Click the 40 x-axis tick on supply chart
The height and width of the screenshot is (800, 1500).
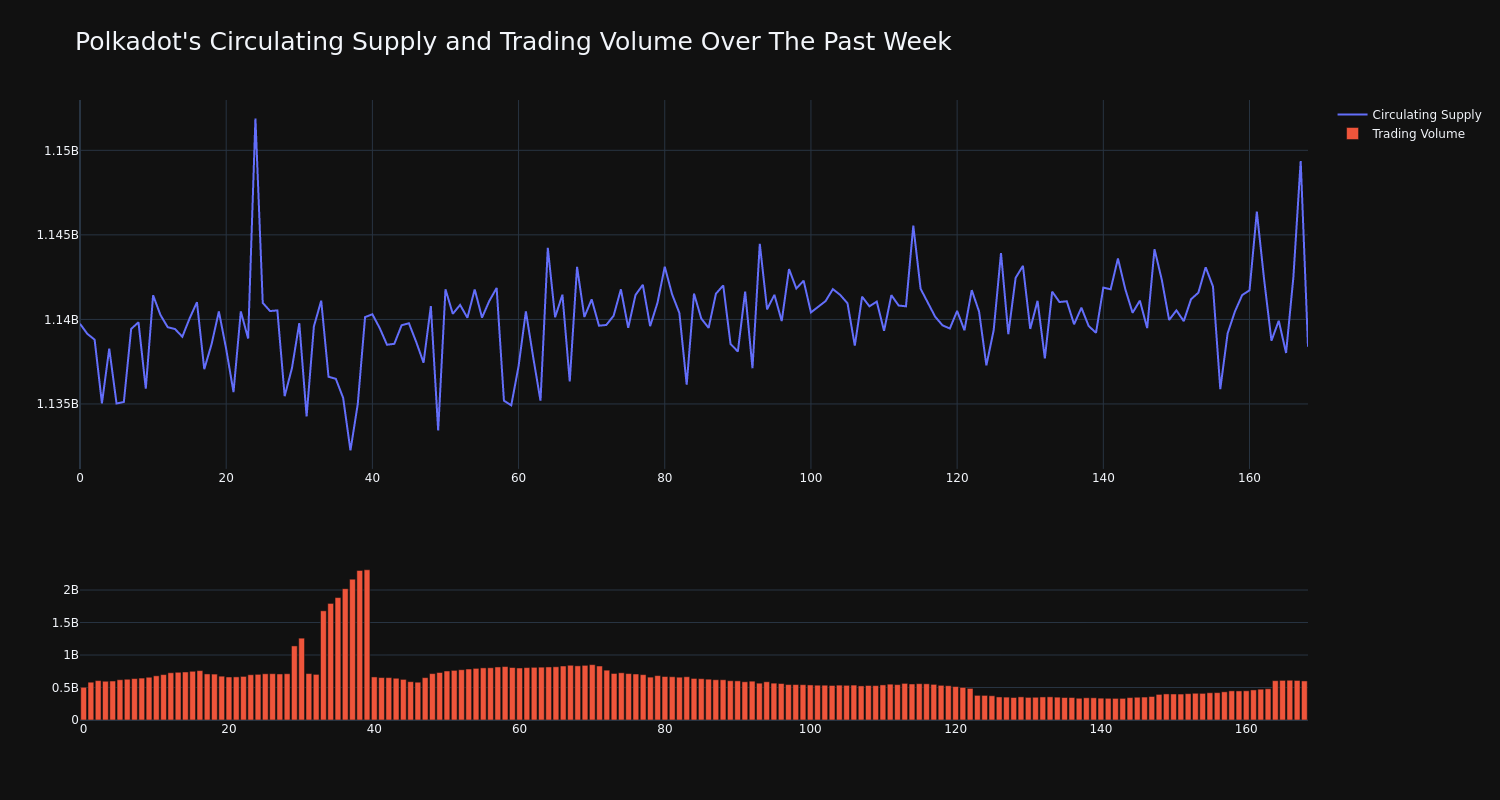pyautogui.click(x=372, y=478)
